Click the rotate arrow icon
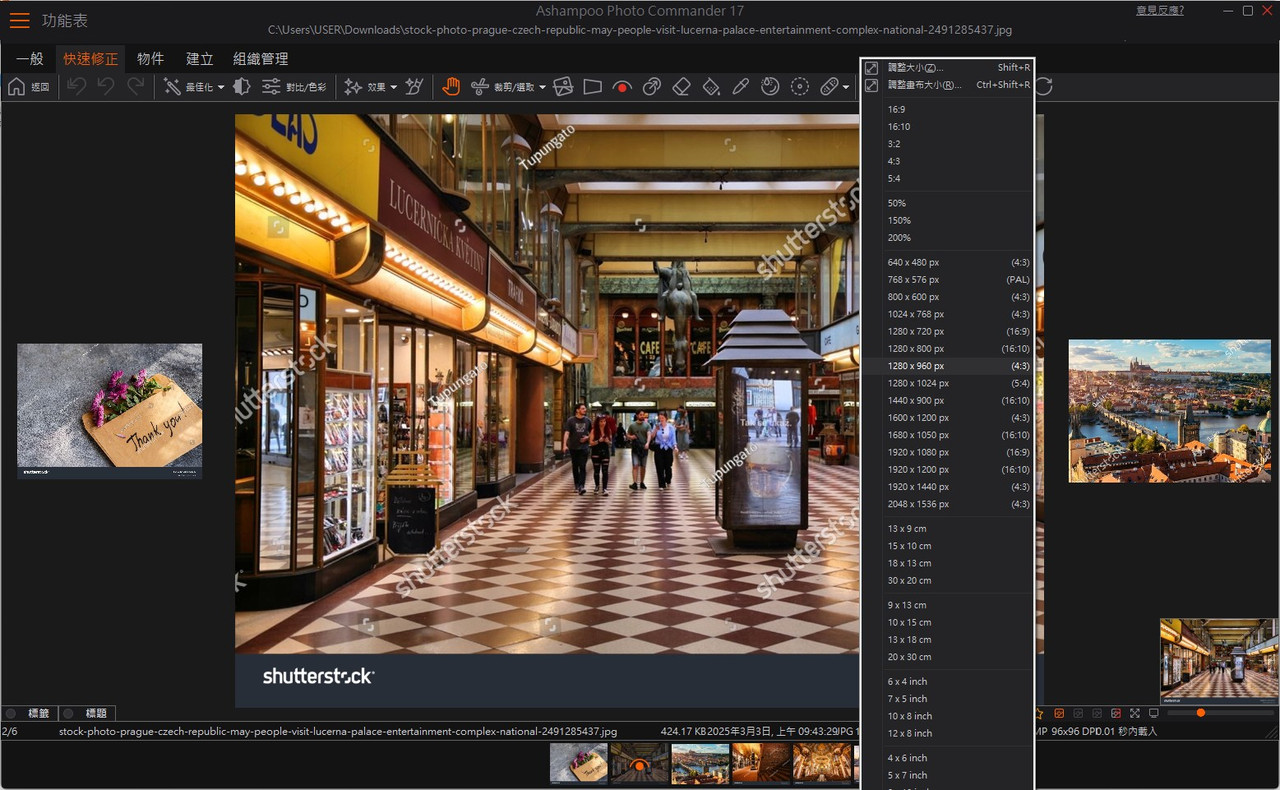The image size is (1280, 790). pyautogui.click(x=1044, y=87)
